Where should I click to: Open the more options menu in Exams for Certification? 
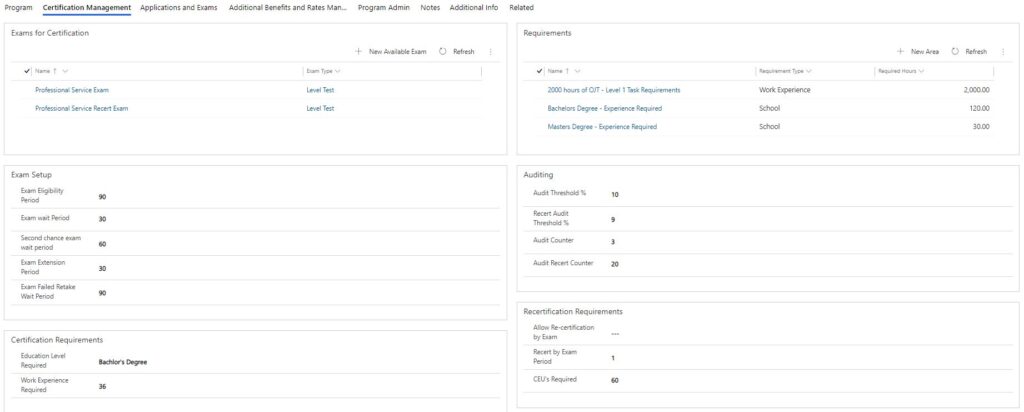pyautogui.click(x=490, y=52)
